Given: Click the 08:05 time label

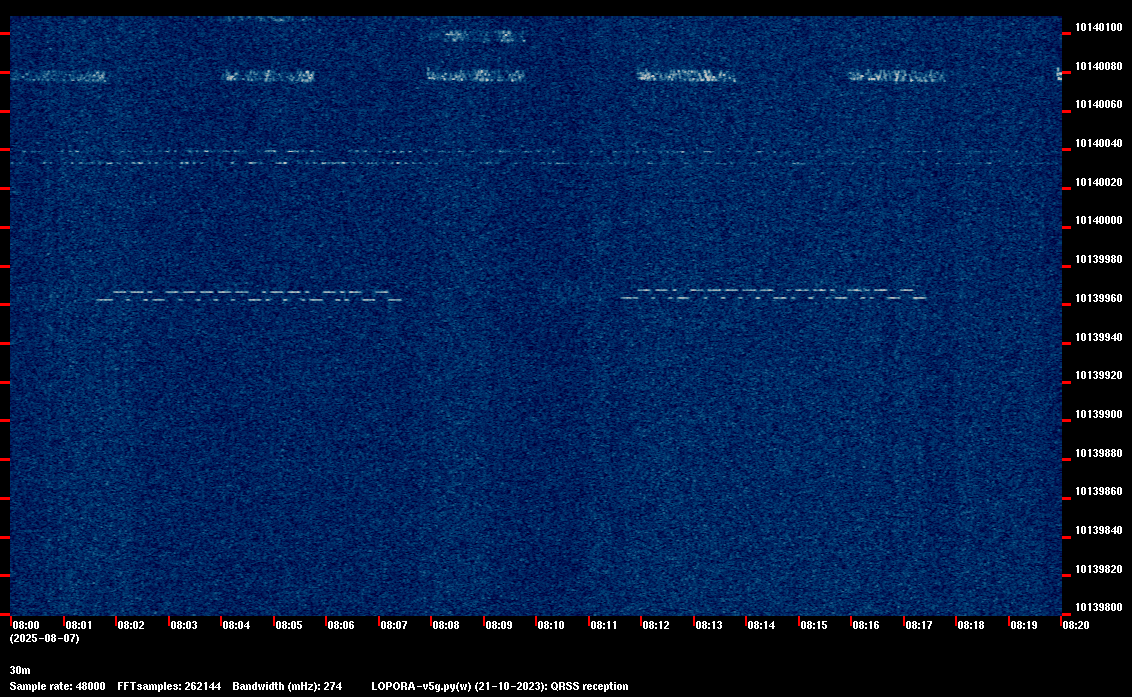Looking at the screenshot, I should point(289,625).
